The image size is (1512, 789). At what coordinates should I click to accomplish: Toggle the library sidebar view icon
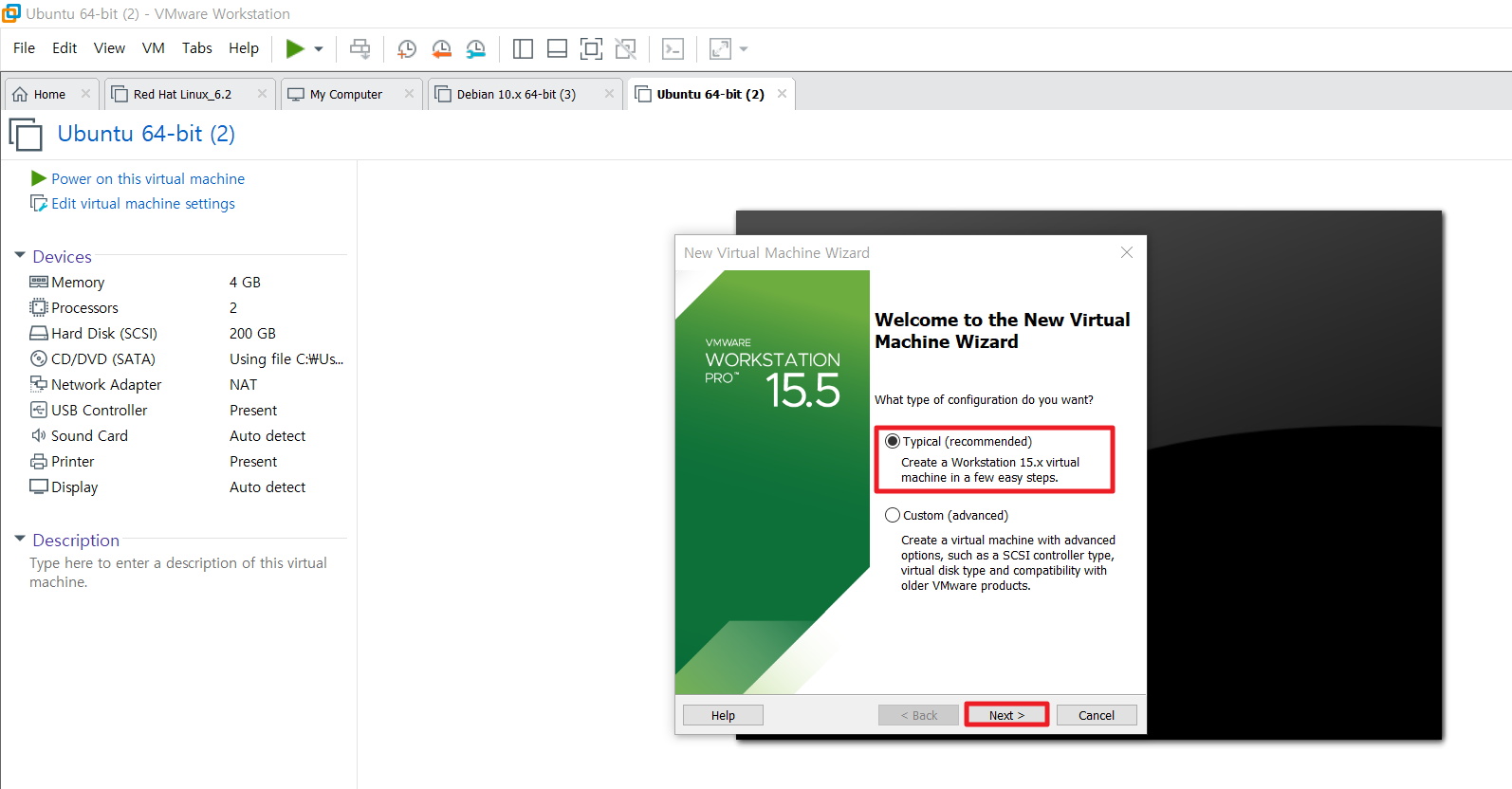523,48
